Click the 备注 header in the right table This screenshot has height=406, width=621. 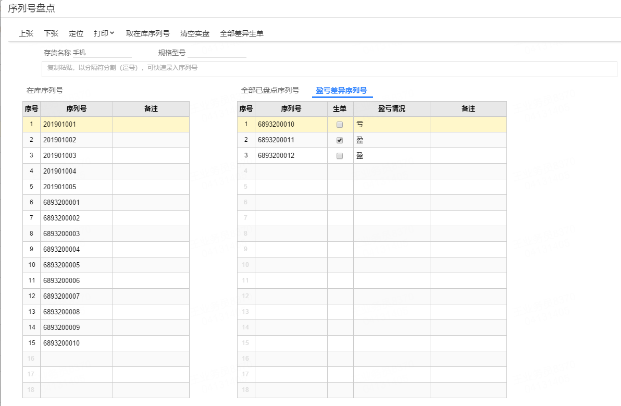[469, 109]
